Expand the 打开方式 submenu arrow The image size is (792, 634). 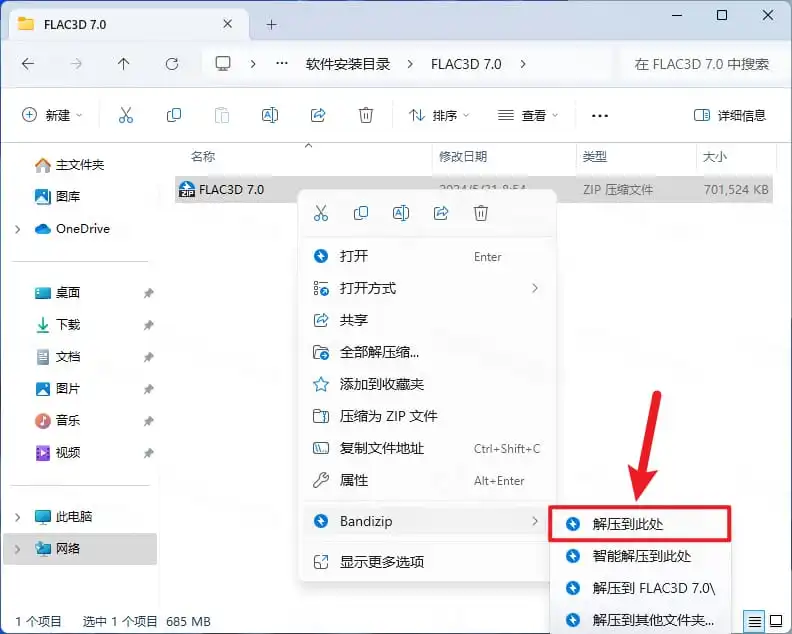click(534, 288)
